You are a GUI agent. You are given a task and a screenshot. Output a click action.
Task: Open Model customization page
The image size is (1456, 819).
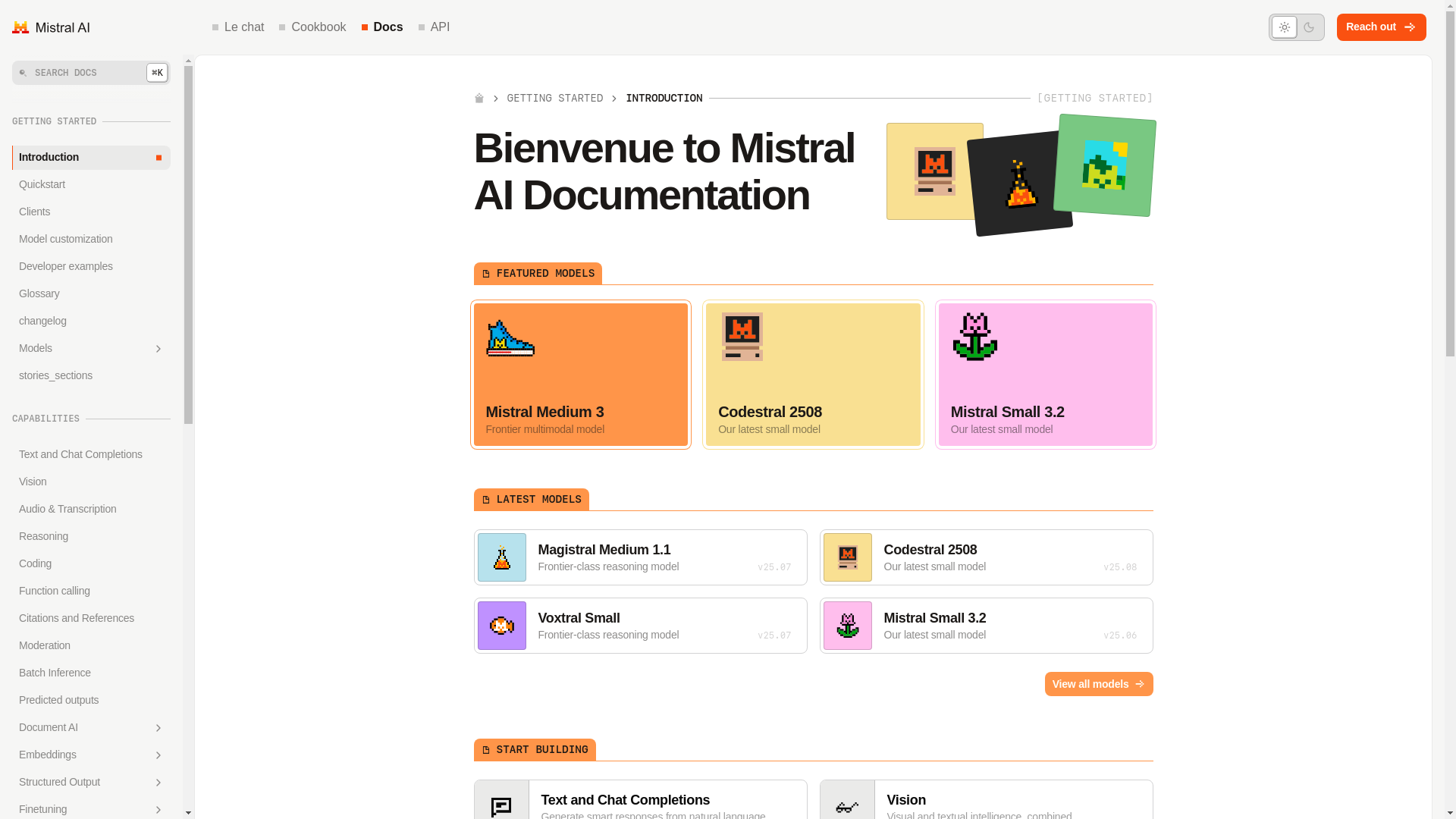click(91, 240)
